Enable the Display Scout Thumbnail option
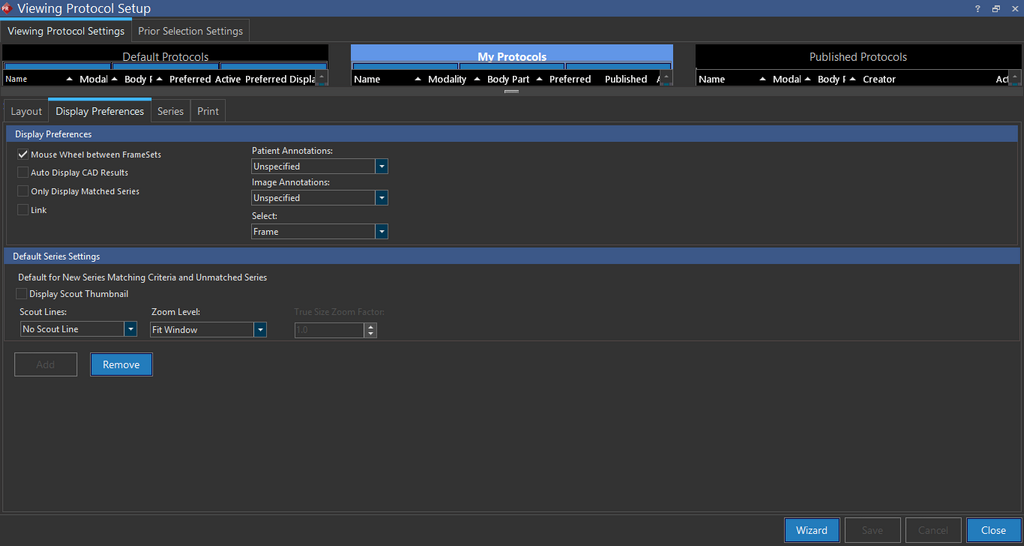Image resolution: width=1024 pixels, height=546 pixels. 23,294
